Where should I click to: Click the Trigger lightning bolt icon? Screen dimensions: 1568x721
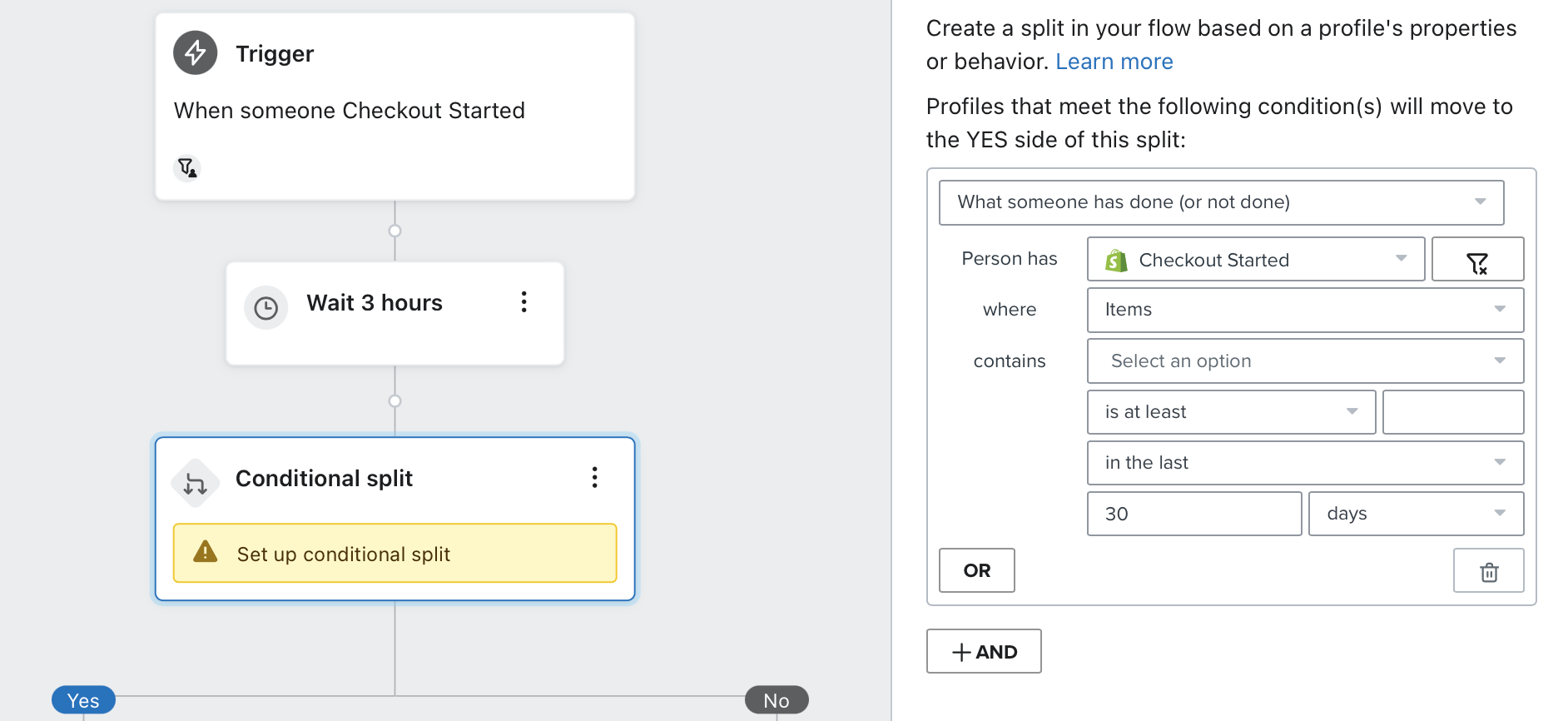click(x=196, y=52)
